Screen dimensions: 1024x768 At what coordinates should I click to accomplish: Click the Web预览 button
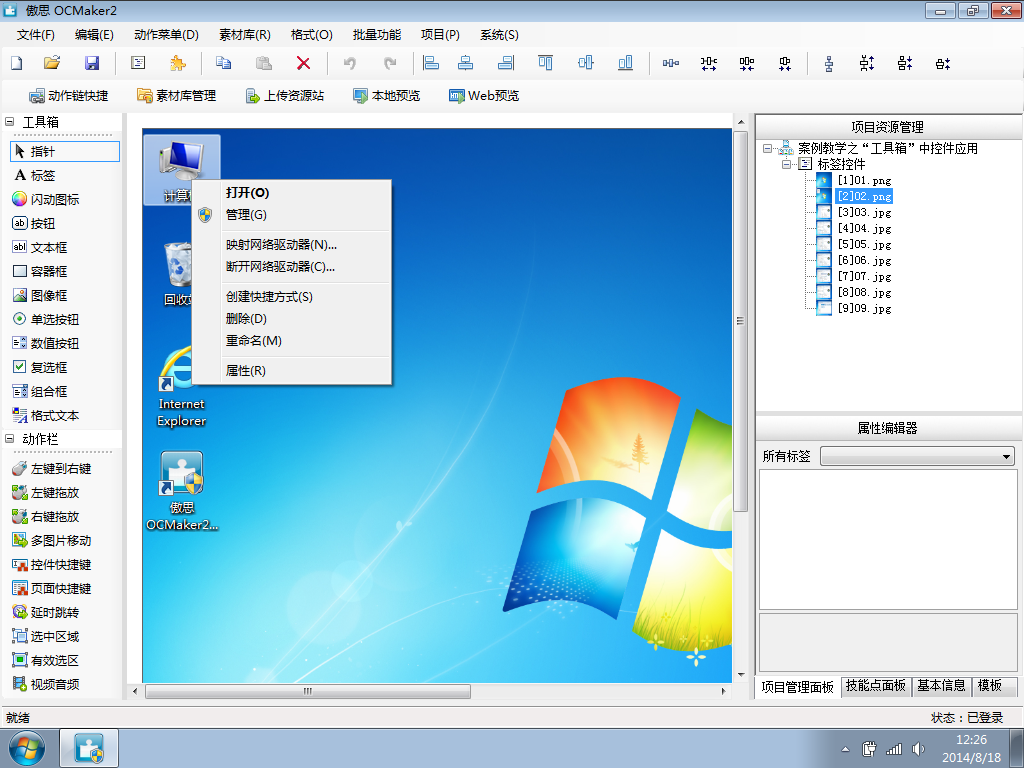coord(484,96)
